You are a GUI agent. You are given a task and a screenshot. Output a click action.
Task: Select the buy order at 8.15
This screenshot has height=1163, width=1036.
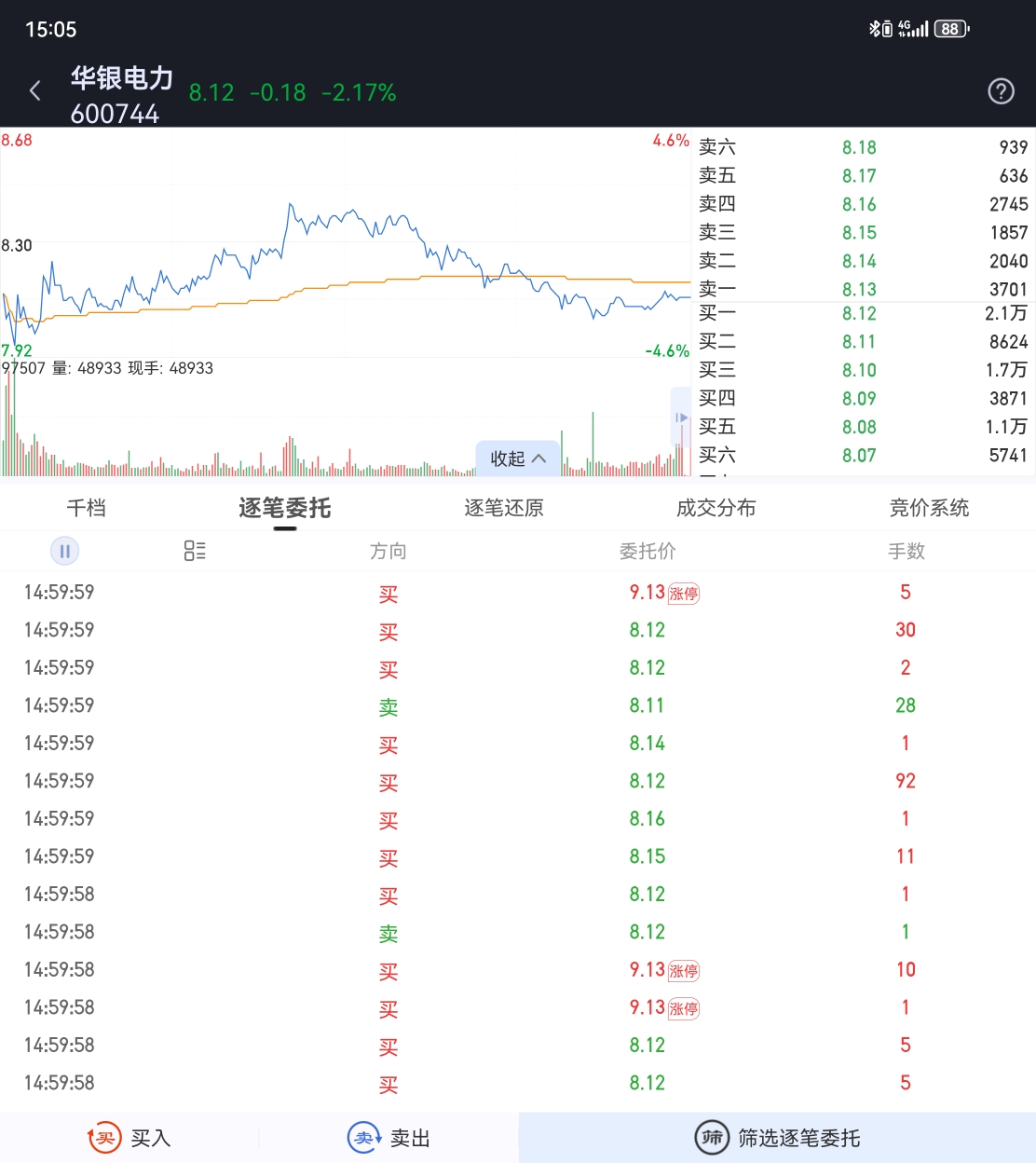click(x=518, y=856)
